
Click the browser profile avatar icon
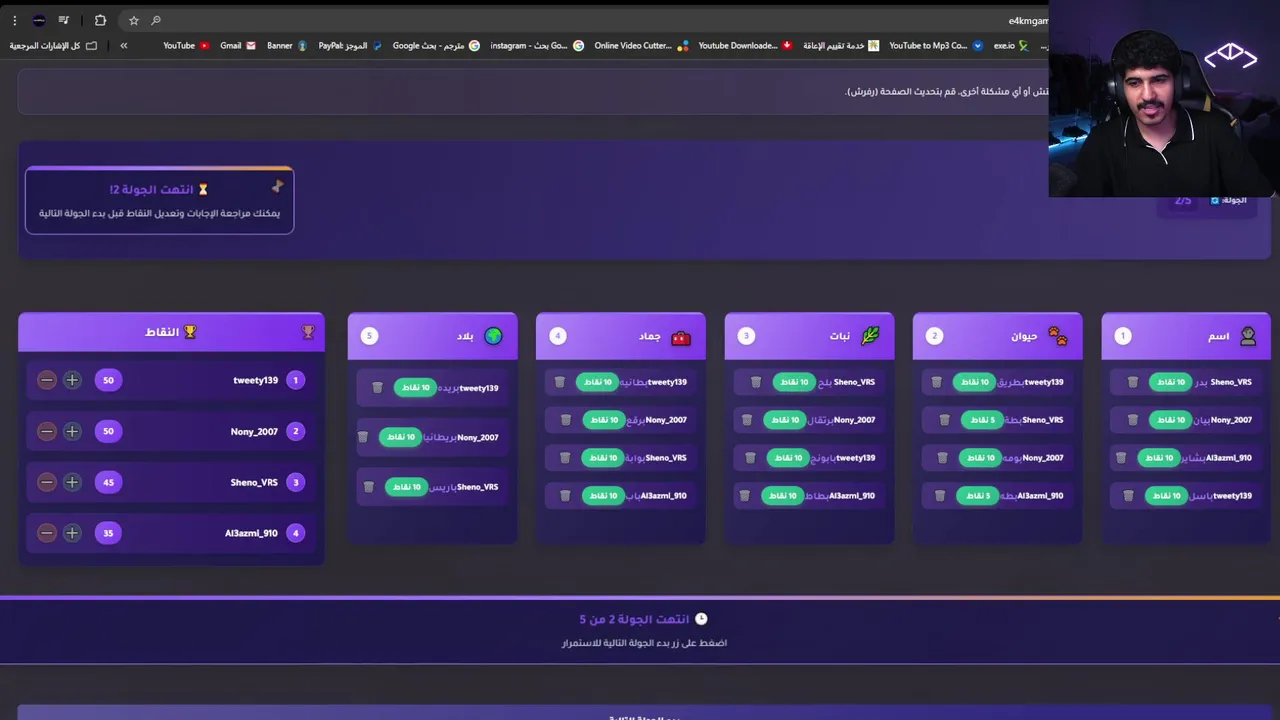(x=39, y=20)
